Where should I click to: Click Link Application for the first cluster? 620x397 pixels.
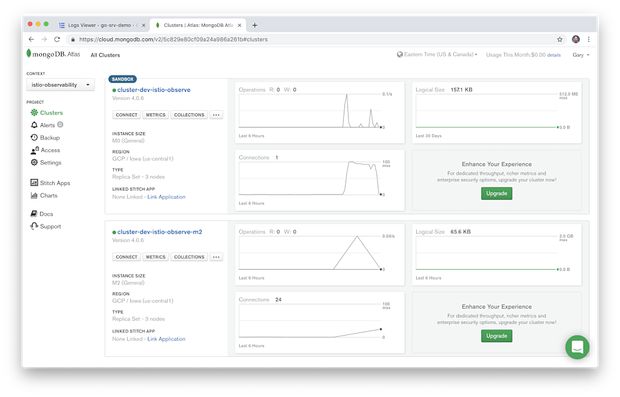(x=166, y=197)
